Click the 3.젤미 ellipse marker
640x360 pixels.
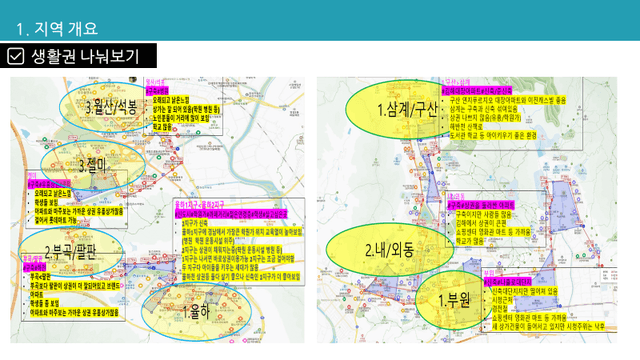(x=93, y=165)
